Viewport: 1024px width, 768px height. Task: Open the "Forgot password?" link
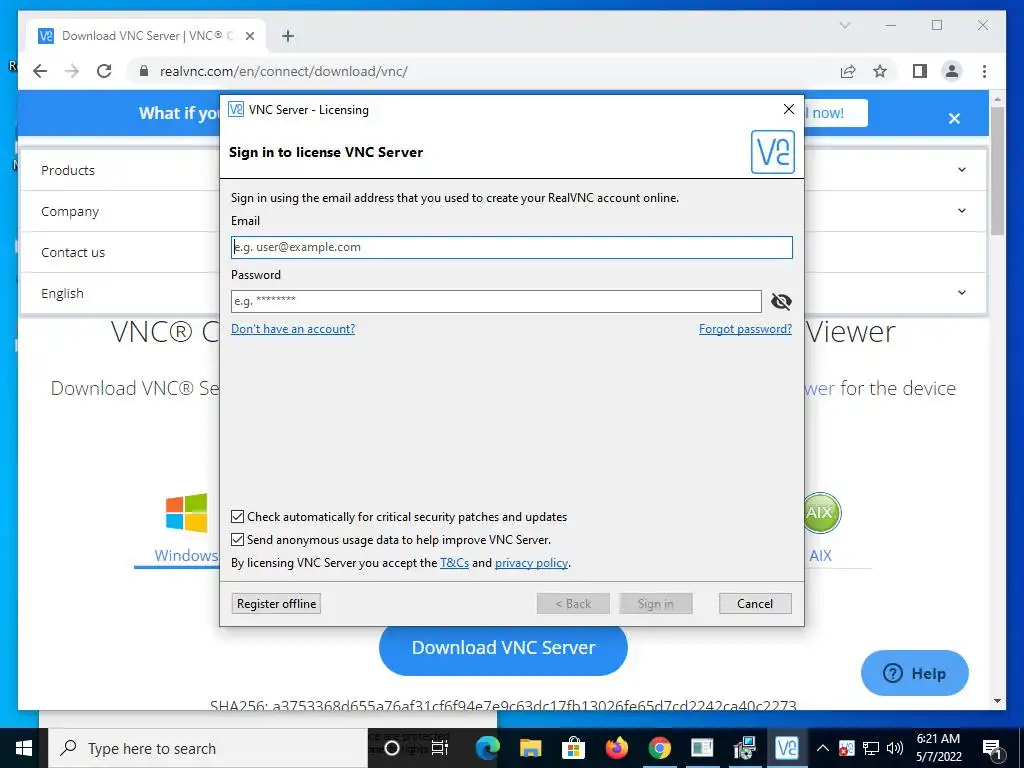[x=745, y=328]
